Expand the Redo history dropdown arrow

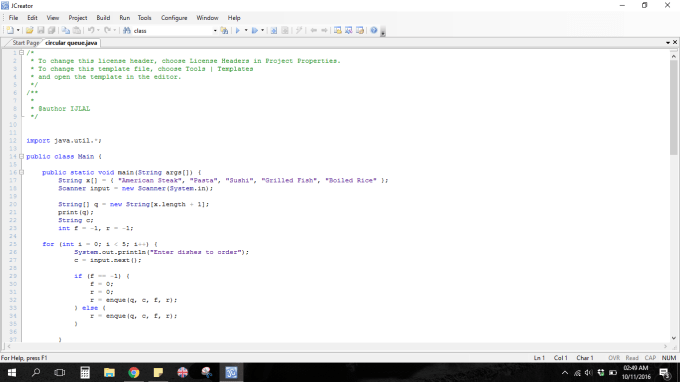pyautogui.click(x=114, y=30)
